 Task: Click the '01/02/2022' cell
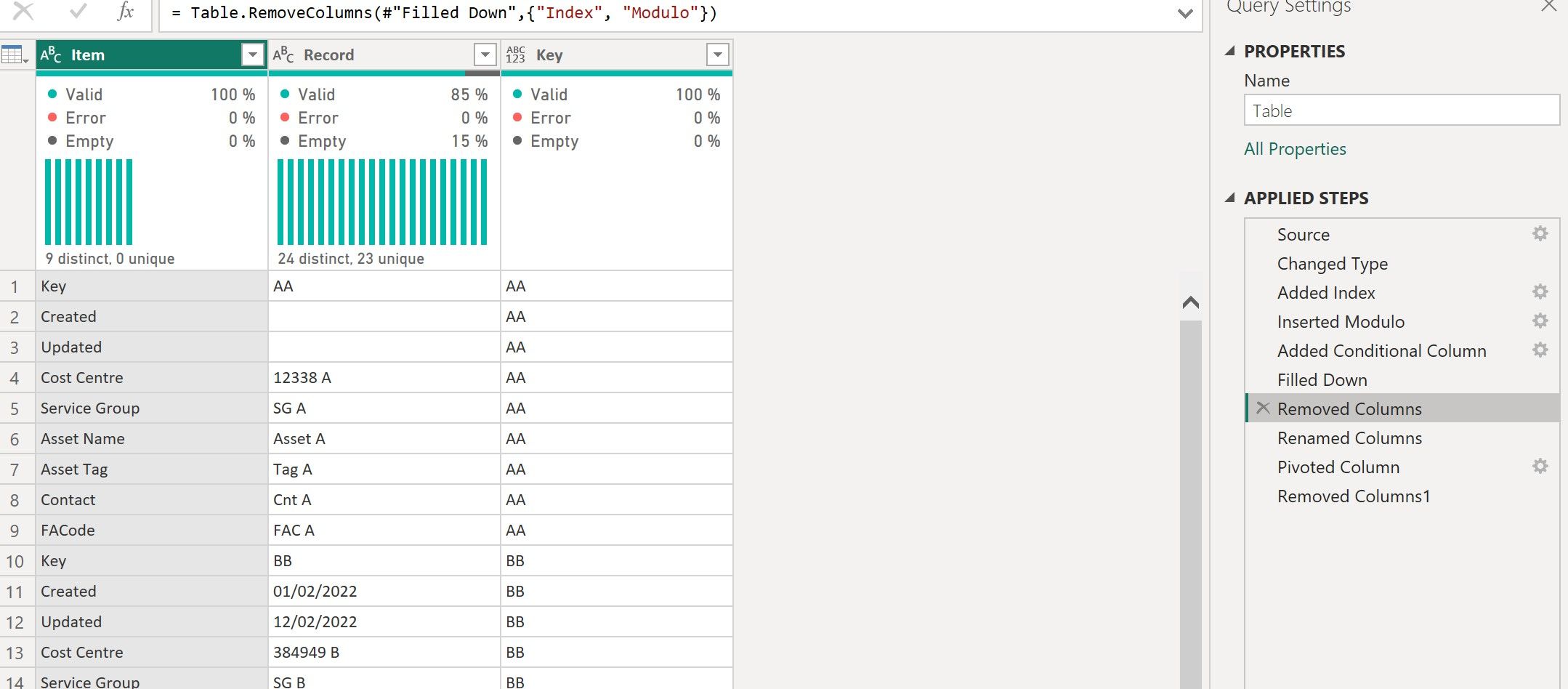(x=384, y=592)
